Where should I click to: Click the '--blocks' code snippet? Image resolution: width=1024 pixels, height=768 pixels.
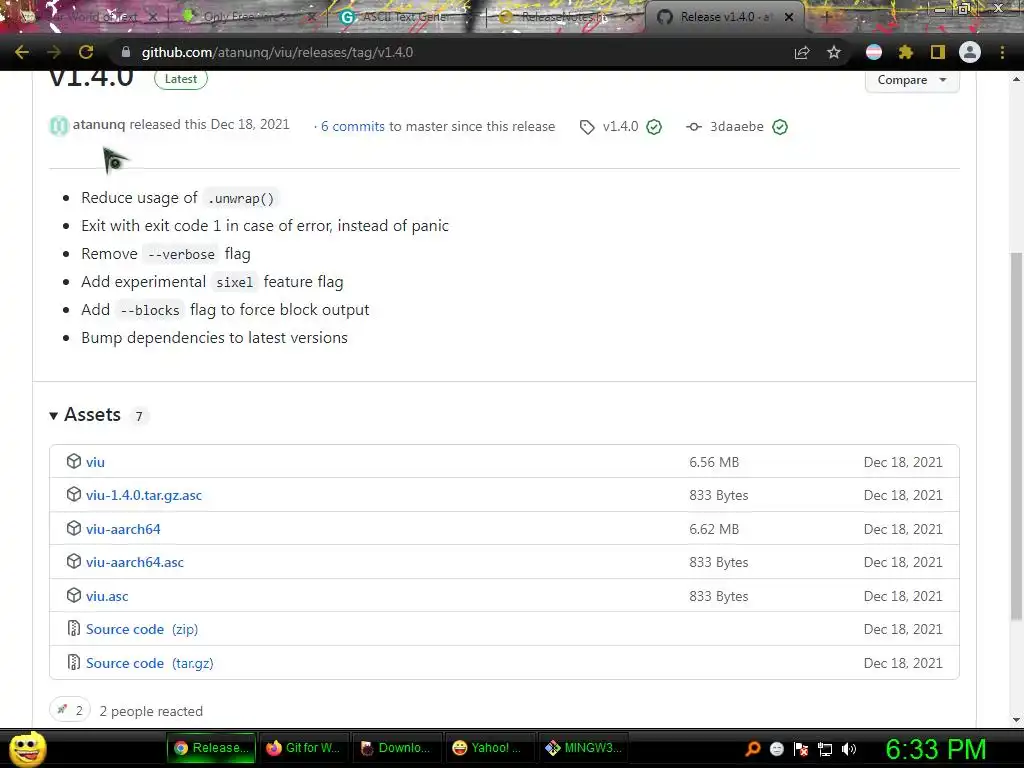coord(150,310)
